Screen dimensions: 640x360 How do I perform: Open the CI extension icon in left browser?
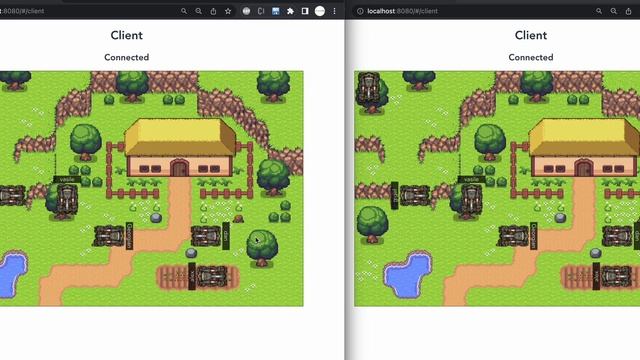pos(261,11)
